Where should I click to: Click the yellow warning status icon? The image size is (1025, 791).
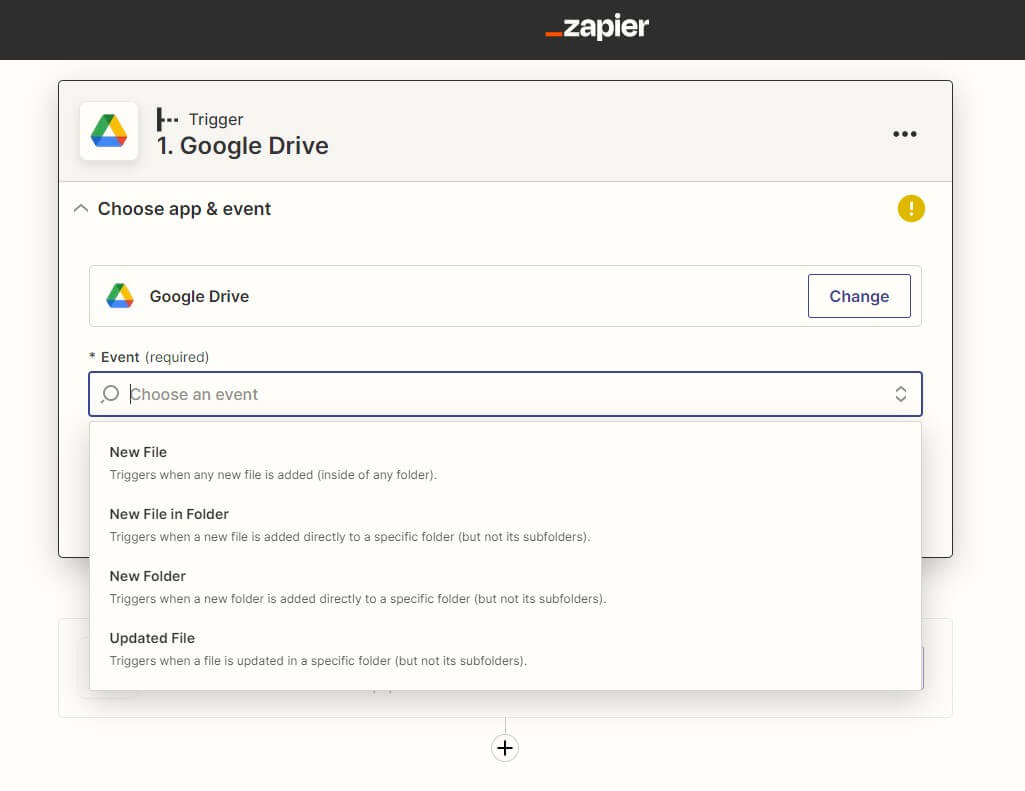click(911, 209)
